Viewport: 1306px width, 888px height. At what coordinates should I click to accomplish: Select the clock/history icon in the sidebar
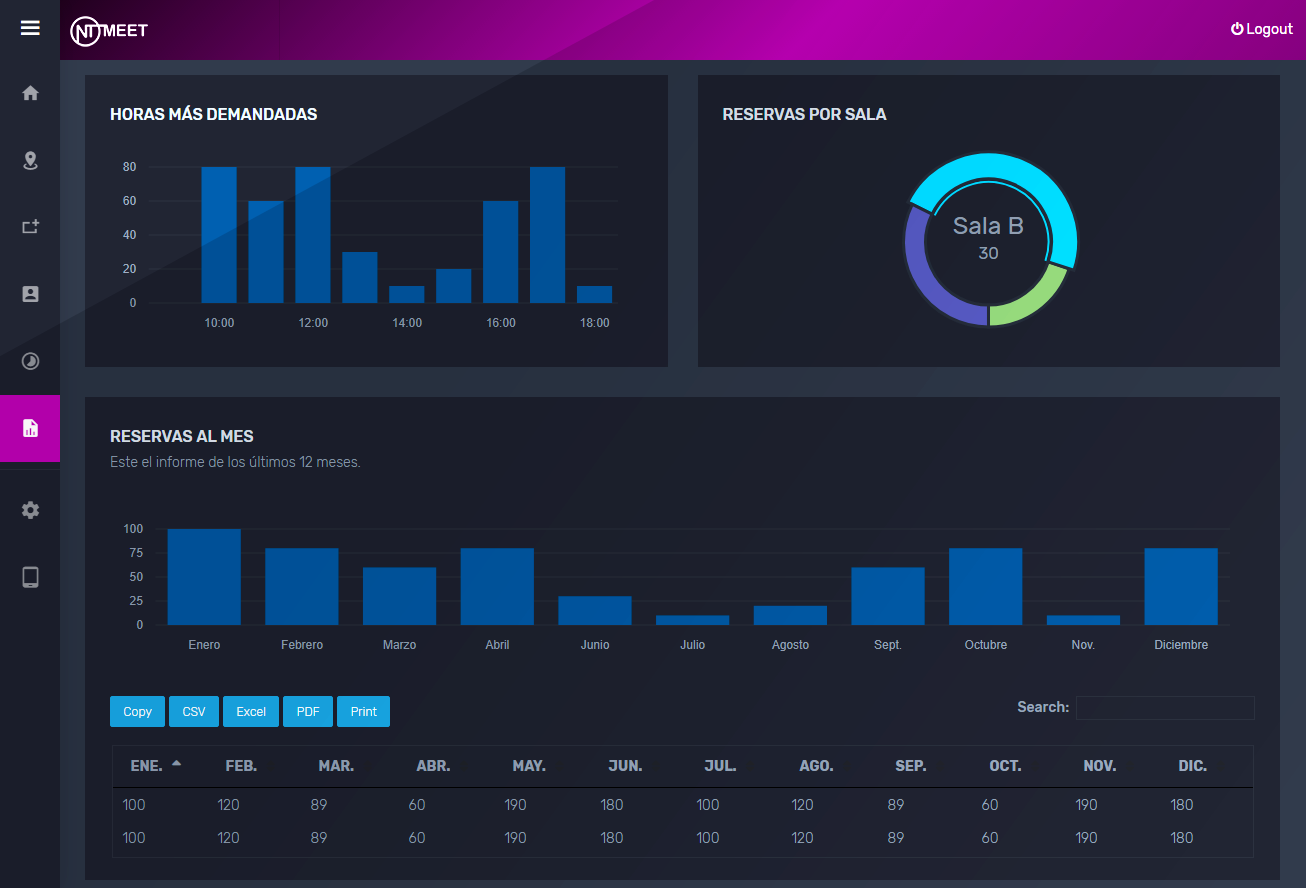(x=30, y=361)
